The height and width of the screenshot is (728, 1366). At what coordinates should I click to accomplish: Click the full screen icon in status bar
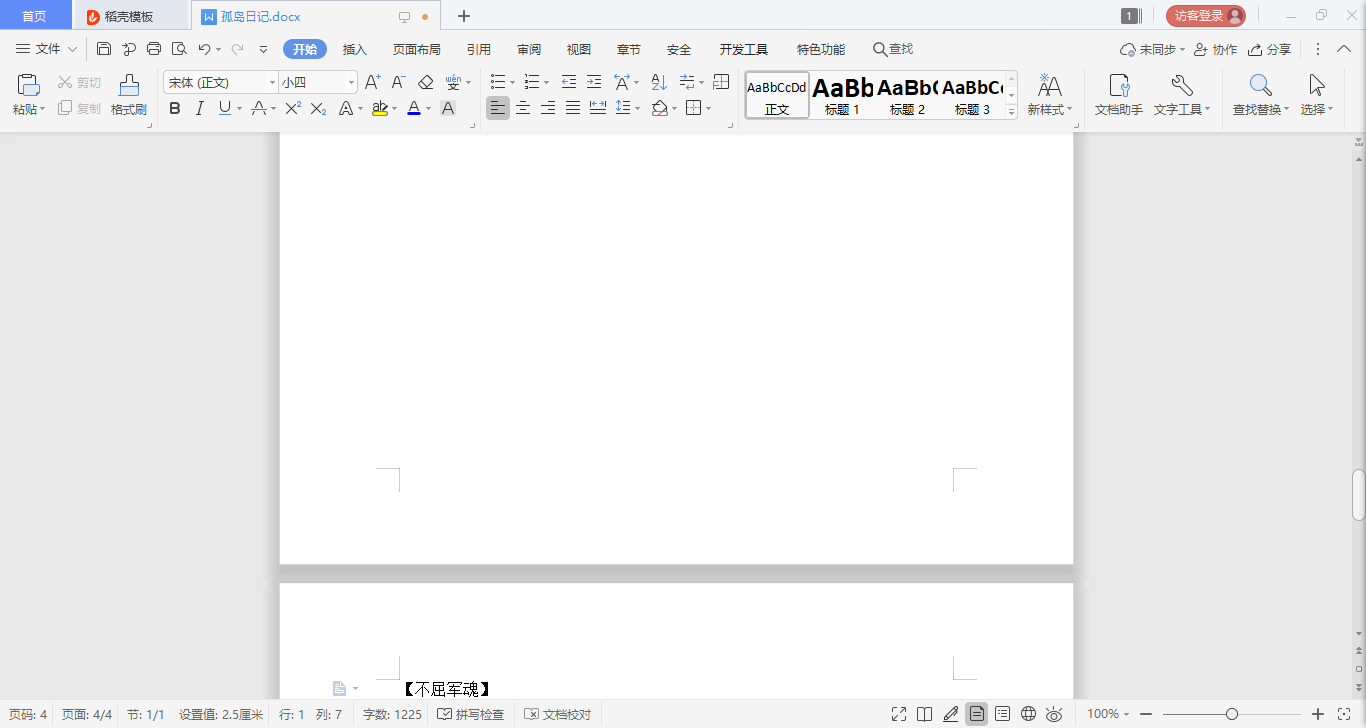(x=899, y=714)
